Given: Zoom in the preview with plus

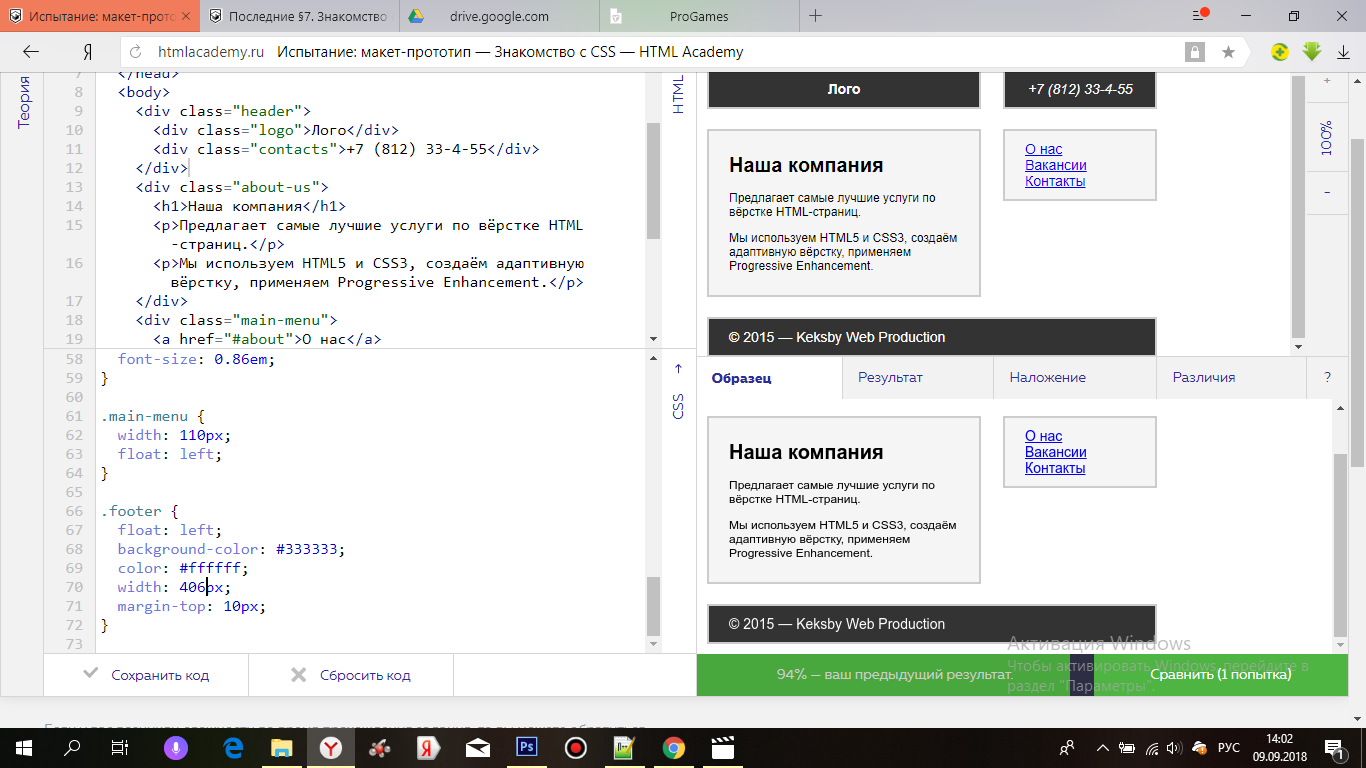Looking at the screenshot, I should coord(1327,81).
